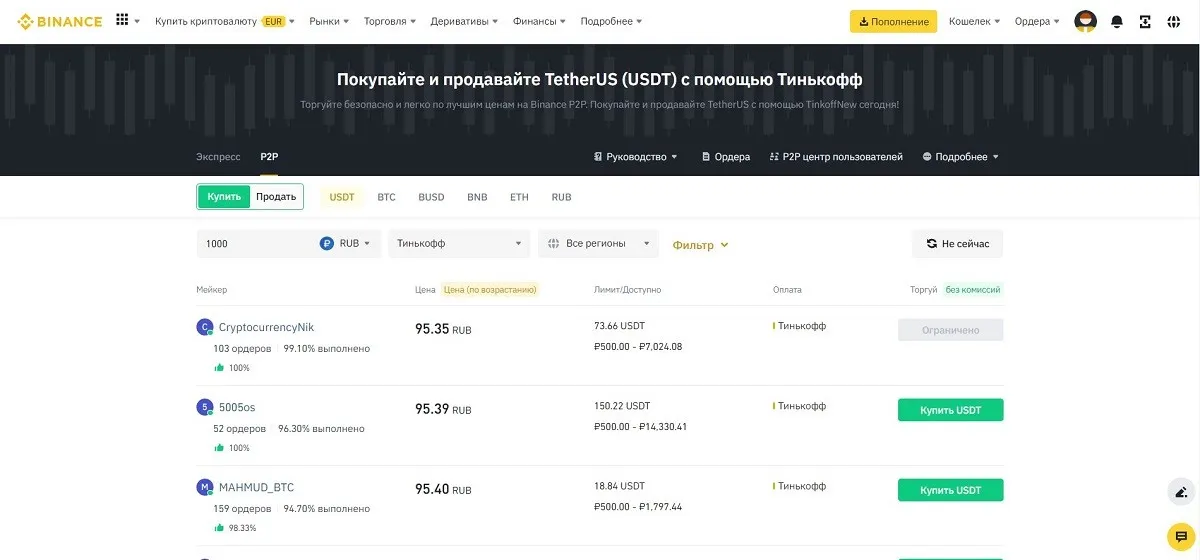Click the 73.66 USDT available amount
Image resolution: width=1200 pixels, height=560 pixels.
pos(621,326)
